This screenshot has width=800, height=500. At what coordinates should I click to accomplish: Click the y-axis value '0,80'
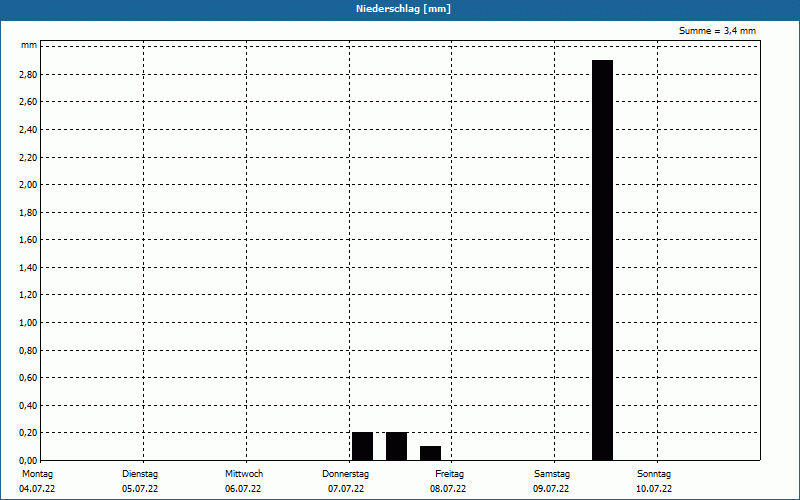[x=28, y=351]
